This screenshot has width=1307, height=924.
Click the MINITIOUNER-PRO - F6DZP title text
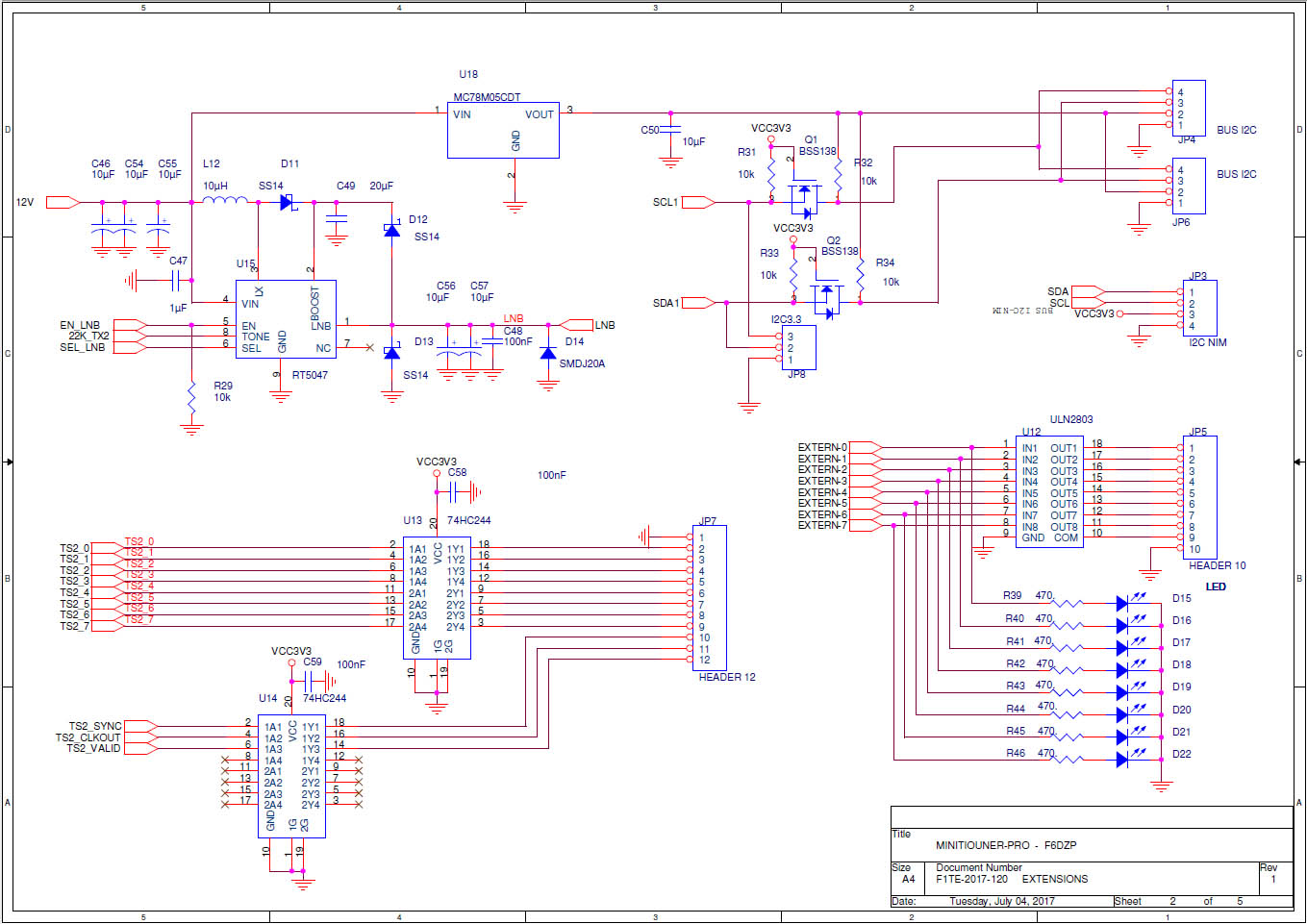coord(1006,845)
